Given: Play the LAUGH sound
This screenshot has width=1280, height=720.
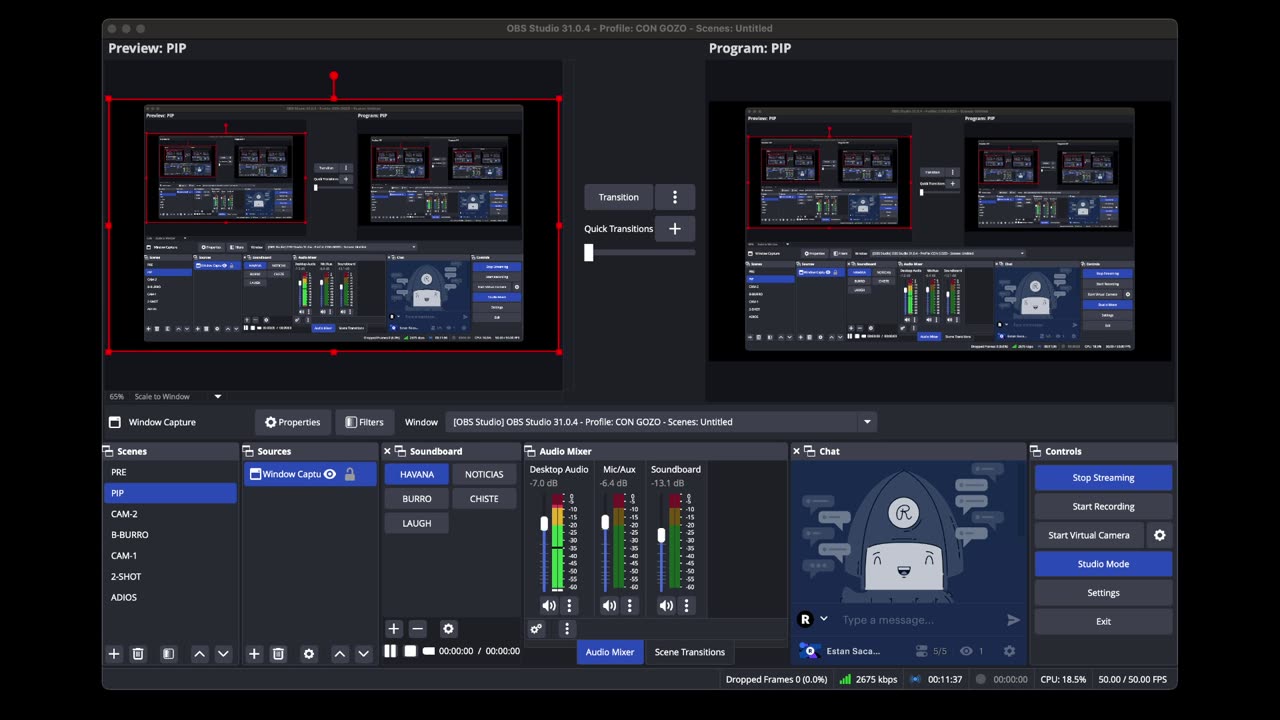Looking at the screenshot, I should 417,523.
